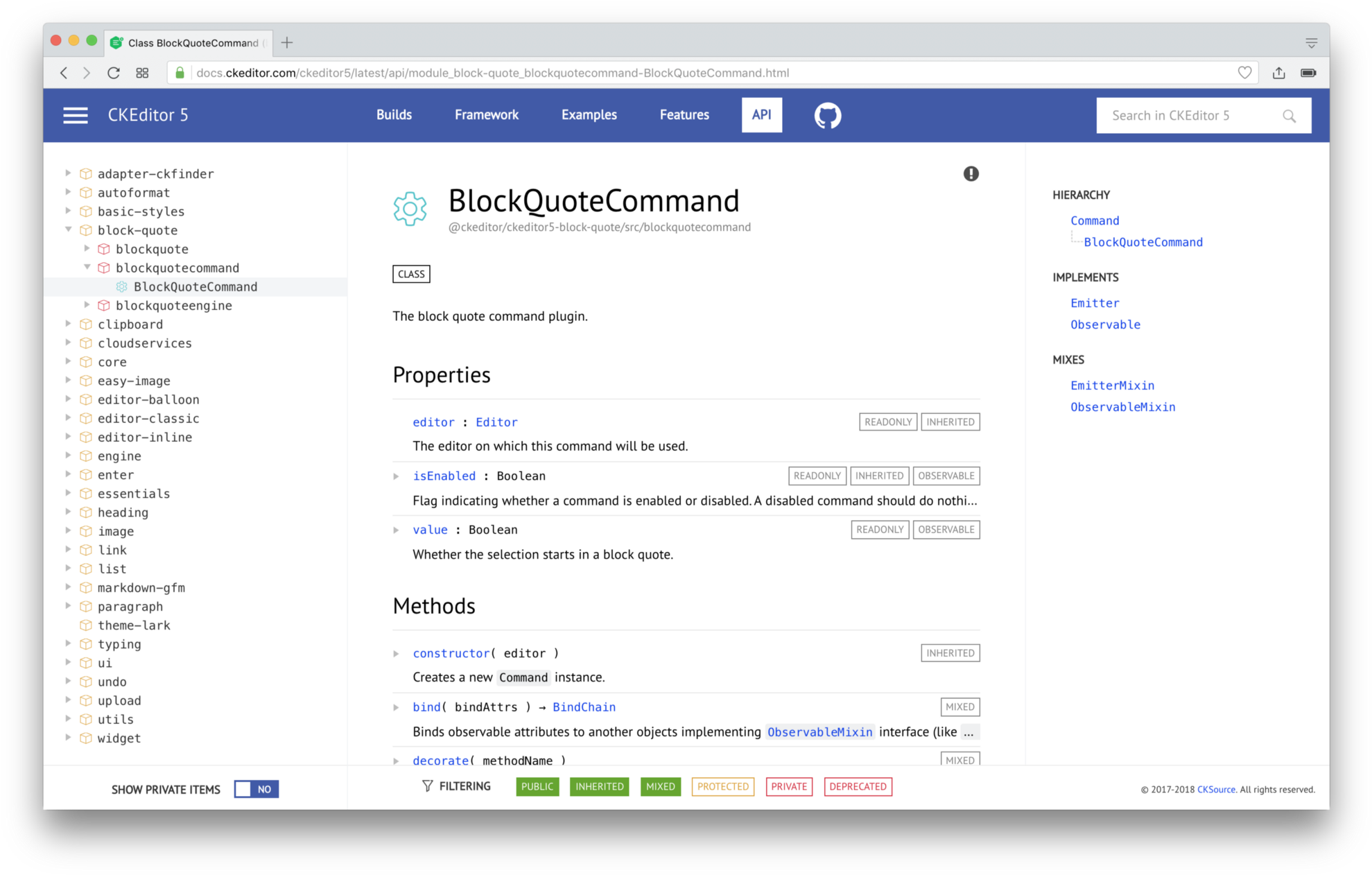Open the Framework navigation tab

pos(486,115)
